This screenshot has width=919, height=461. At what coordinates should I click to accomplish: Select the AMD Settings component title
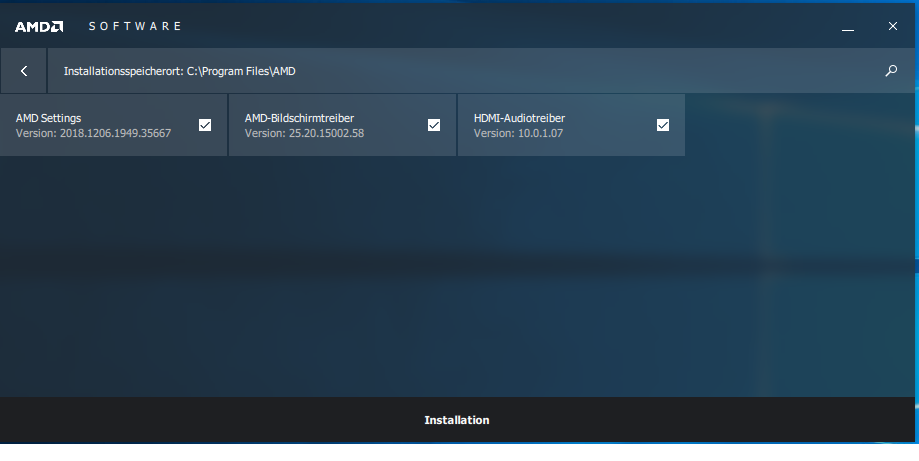click(49, 118)
